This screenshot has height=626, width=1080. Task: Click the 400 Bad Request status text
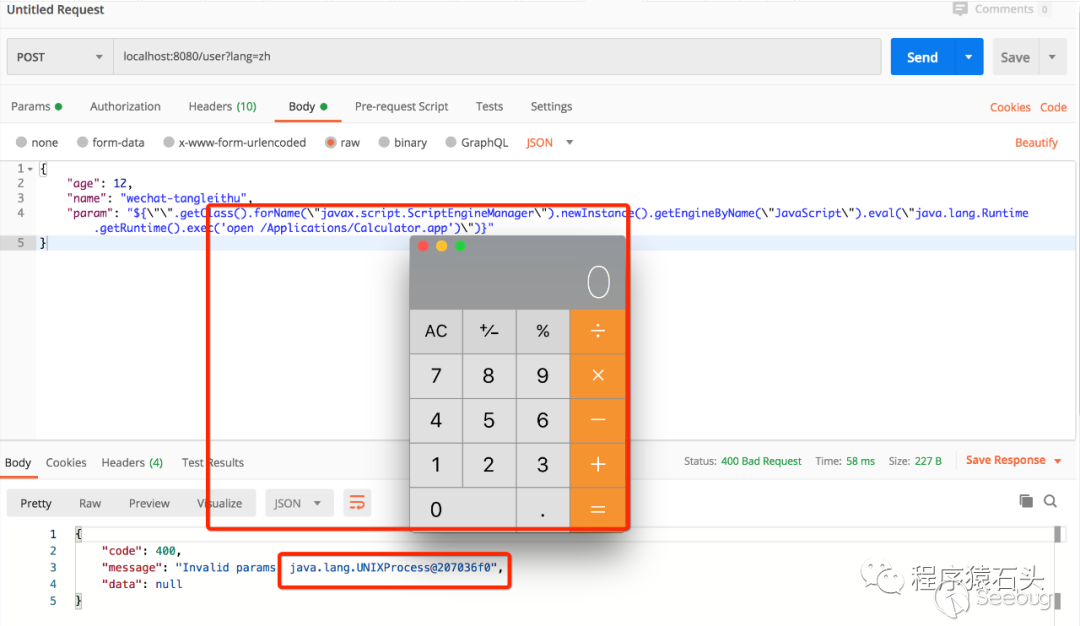pos(761,461)
